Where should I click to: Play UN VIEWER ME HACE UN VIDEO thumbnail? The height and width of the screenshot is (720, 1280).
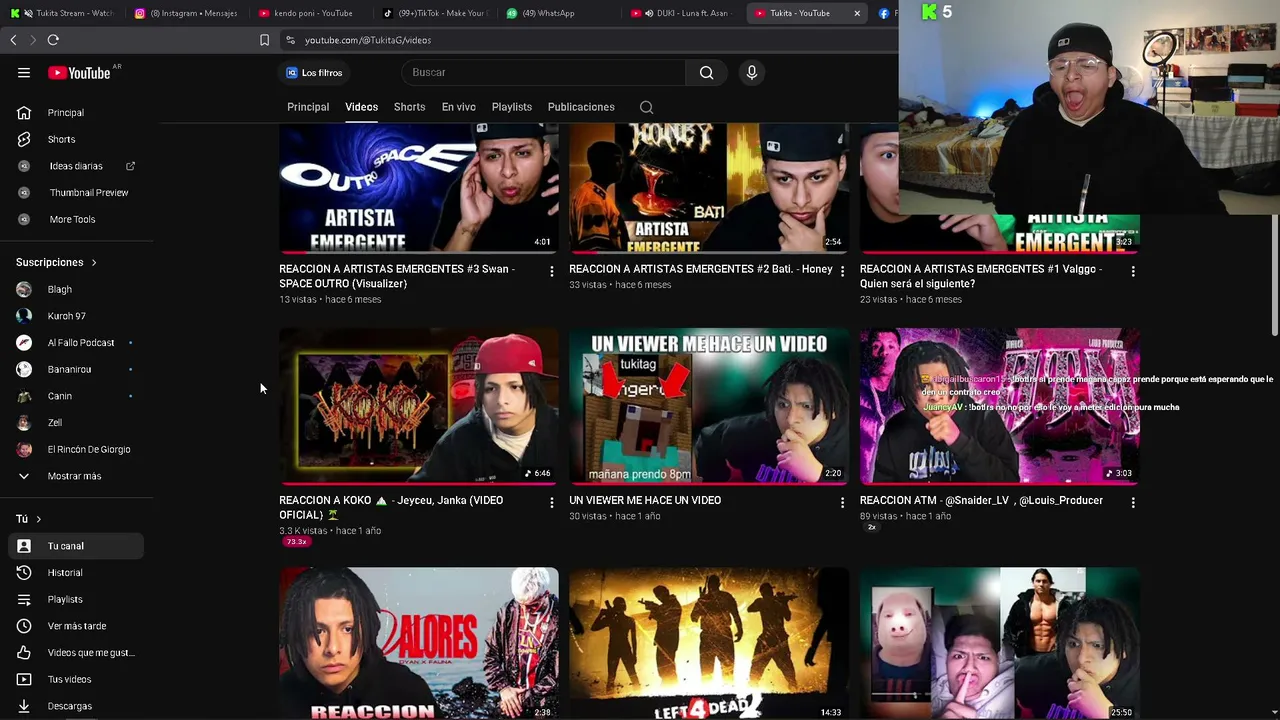coord(709,406)
